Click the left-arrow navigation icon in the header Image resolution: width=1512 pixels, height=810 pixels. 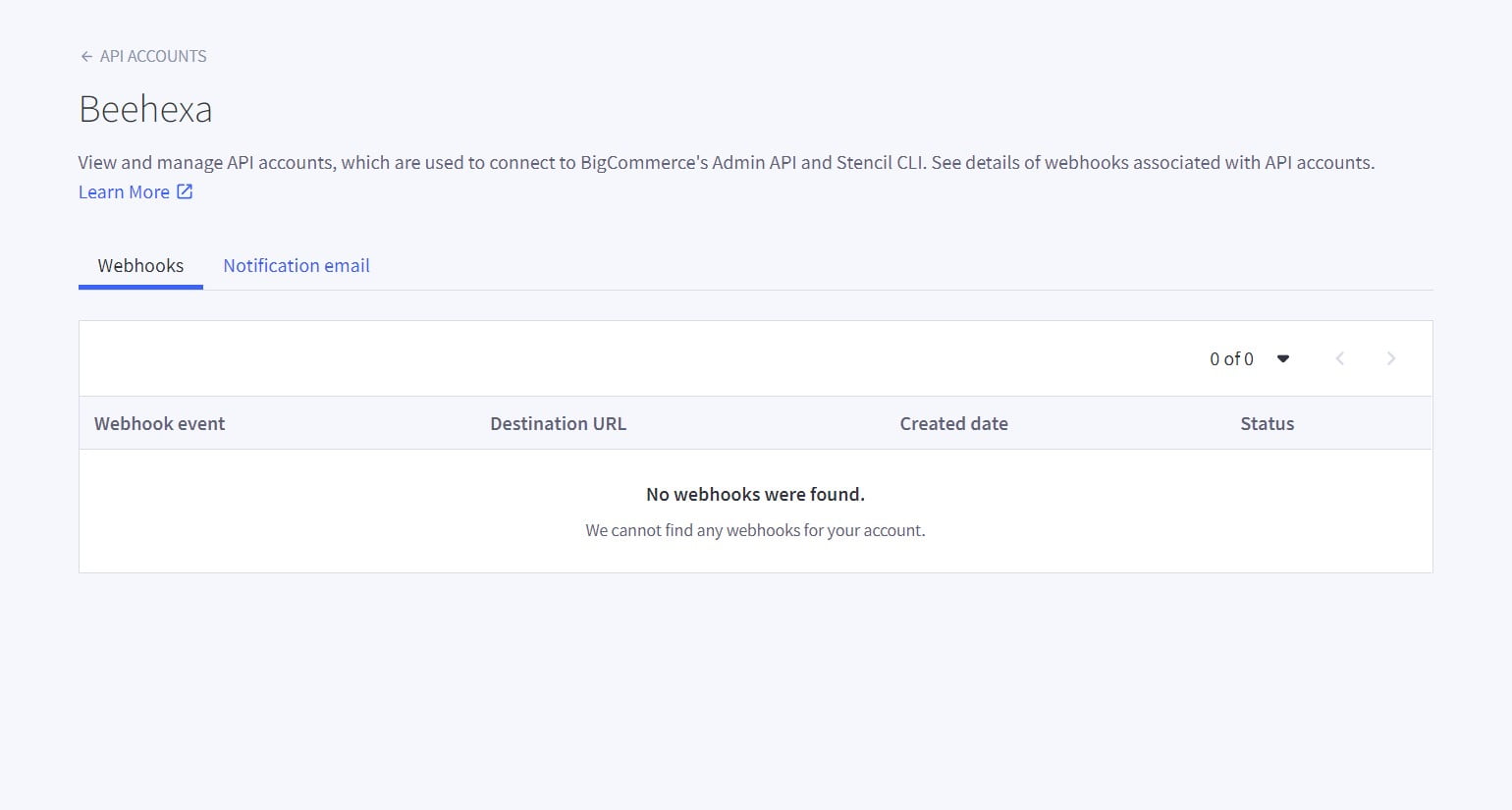point(85,56)
